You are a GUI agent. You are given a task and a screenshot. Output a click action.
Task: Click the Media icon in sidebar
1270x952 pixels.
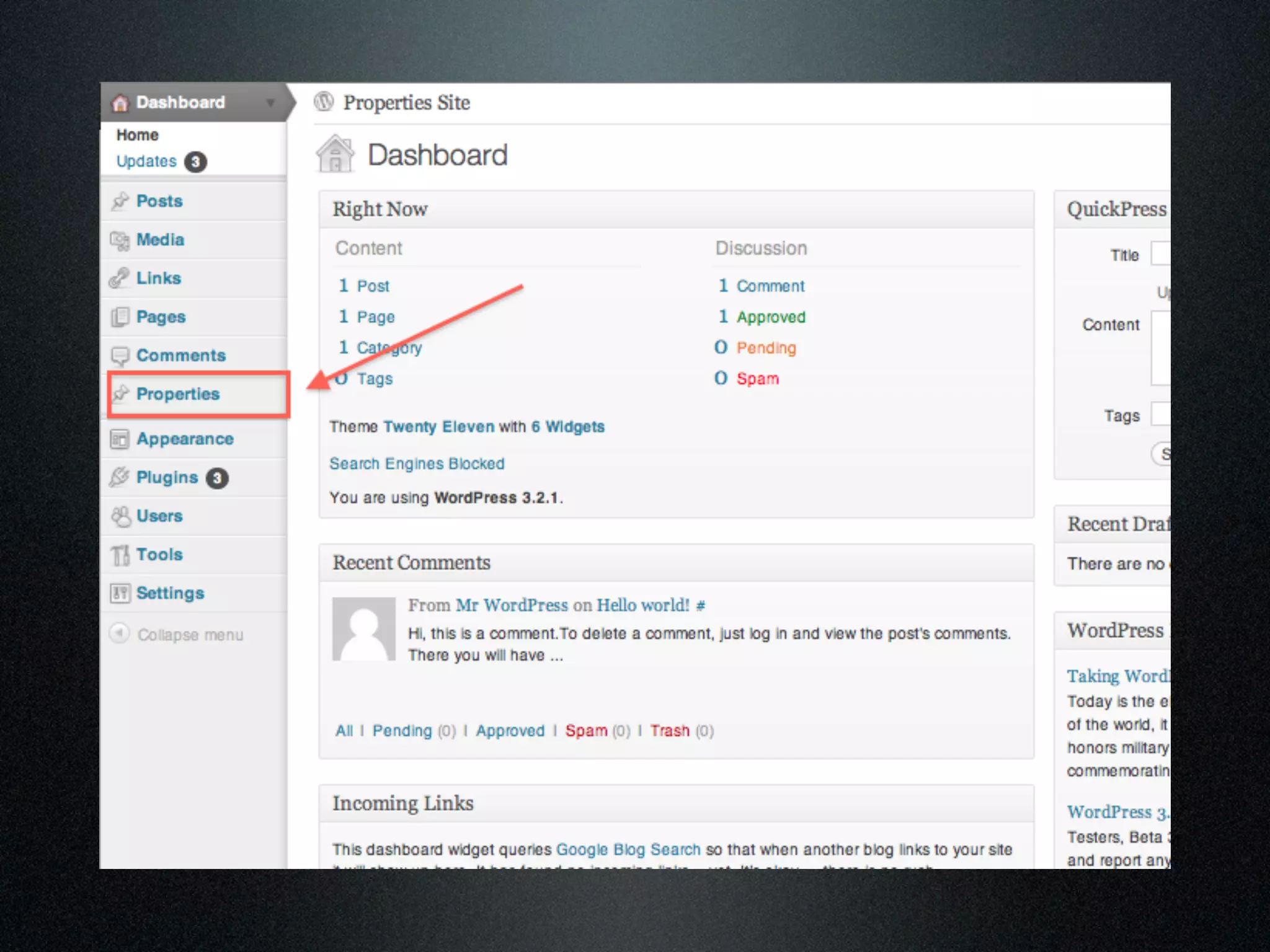coord(119,240)
